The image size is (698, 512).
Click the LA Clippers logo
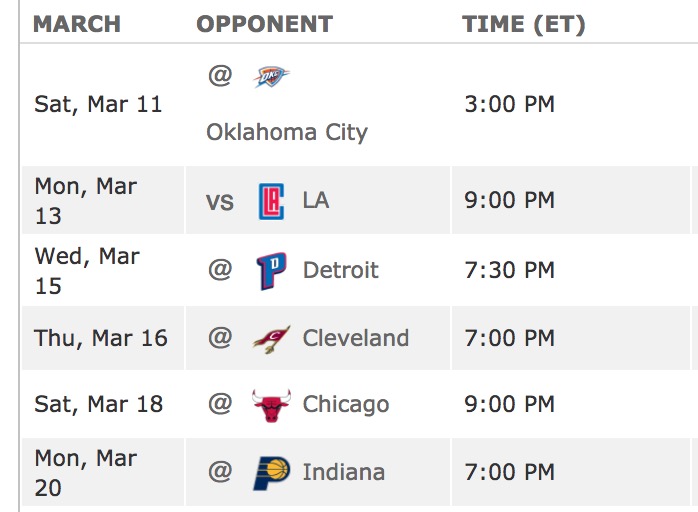[271, 201]
